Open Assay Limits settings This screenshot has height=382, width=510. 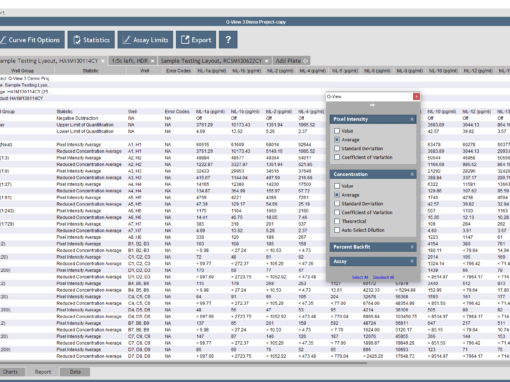pyautogui.click(x=145, y=40)
